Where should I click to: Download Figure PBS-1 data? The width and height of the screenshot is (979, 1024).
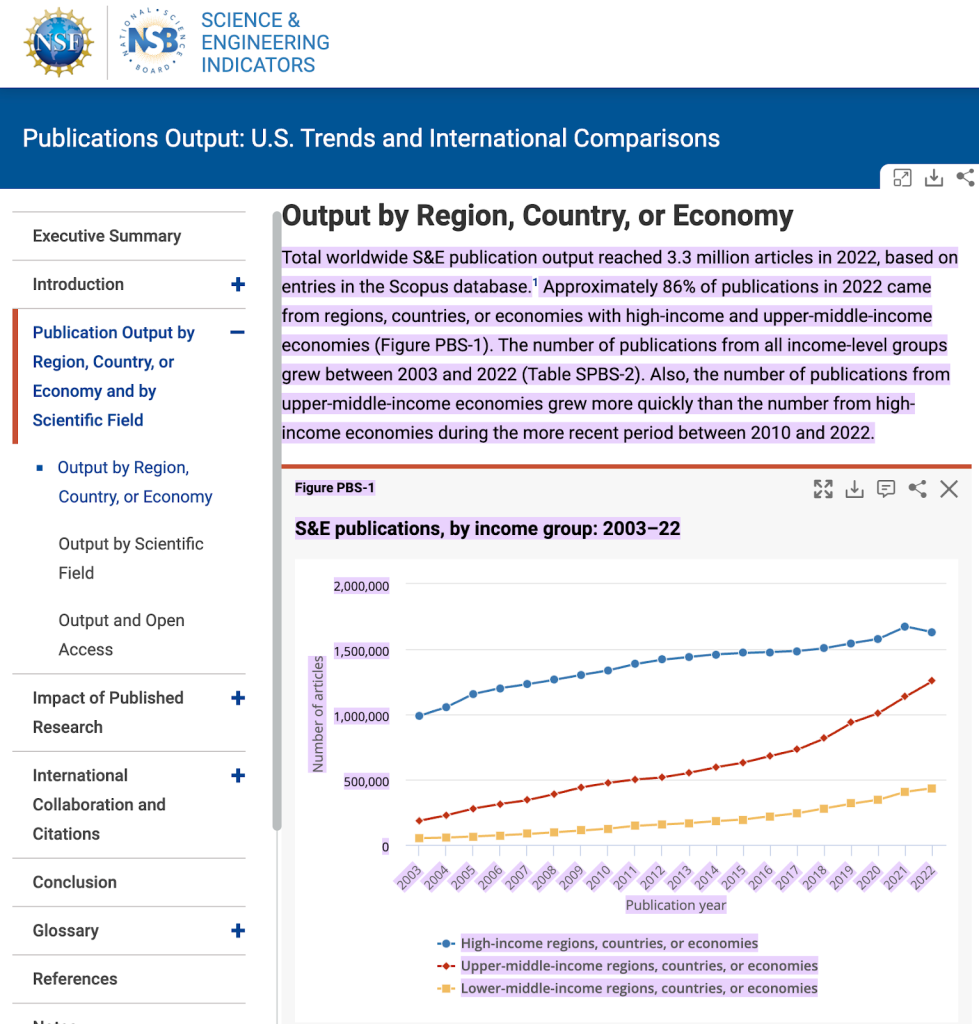(854, 489)
